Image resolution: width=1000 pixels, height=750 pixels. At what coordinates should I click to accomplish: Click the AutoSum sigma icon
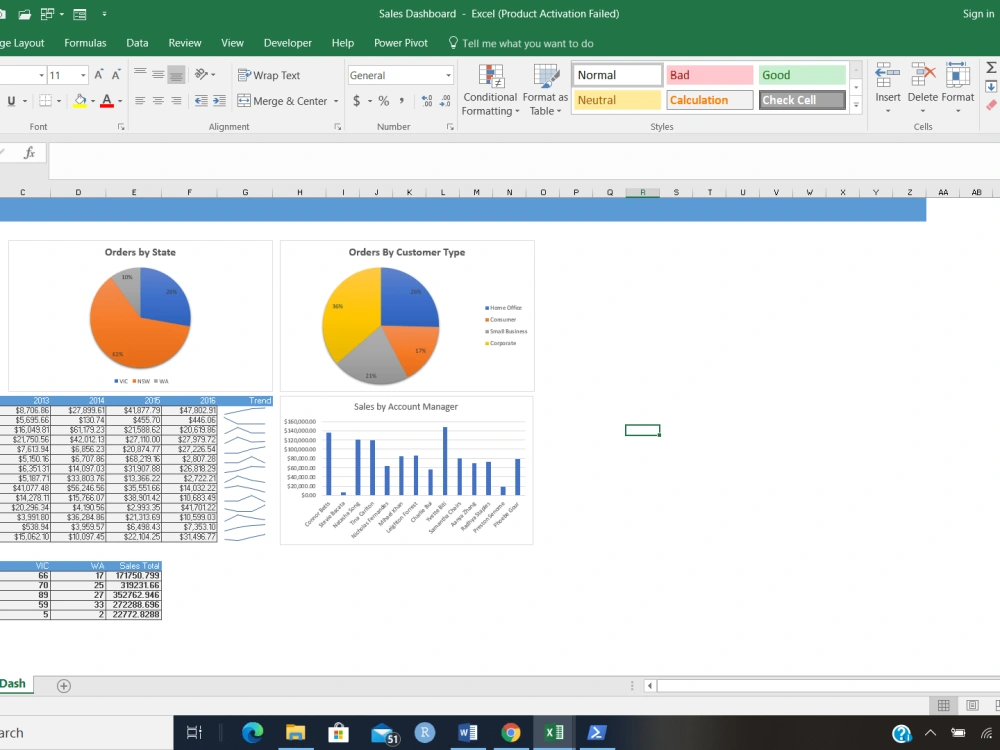pyautogui.click(x=992, y=68)
